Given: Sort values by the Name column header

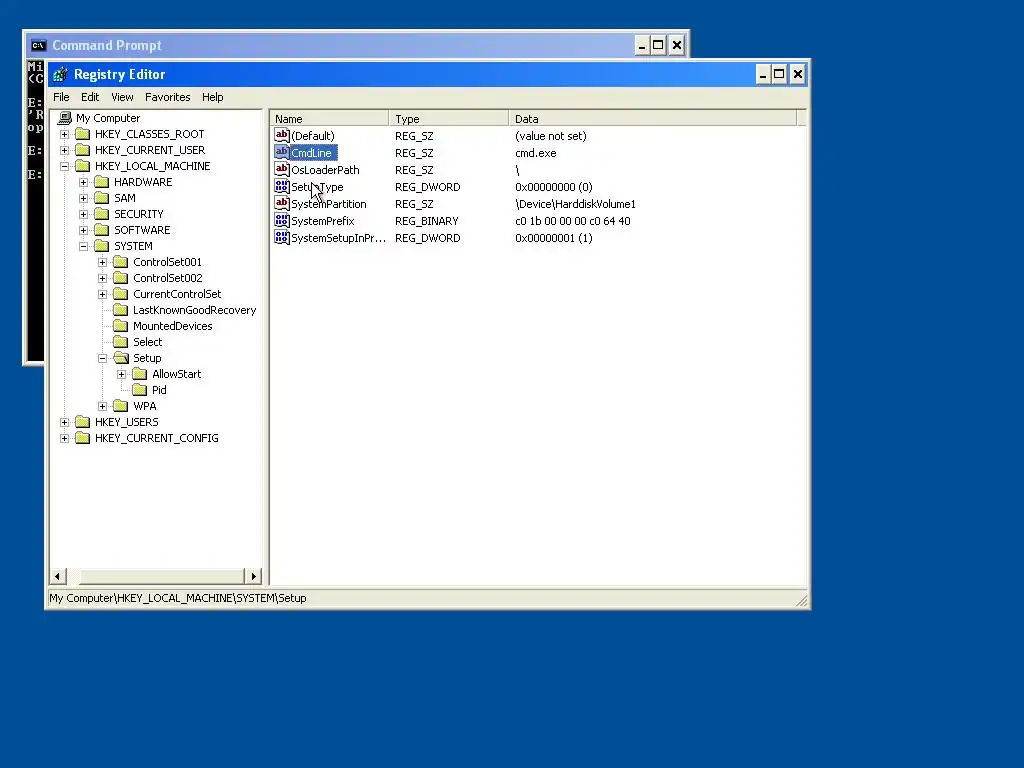Looking at the screenshot, I should pyautogui.click(x=329, y=119).
